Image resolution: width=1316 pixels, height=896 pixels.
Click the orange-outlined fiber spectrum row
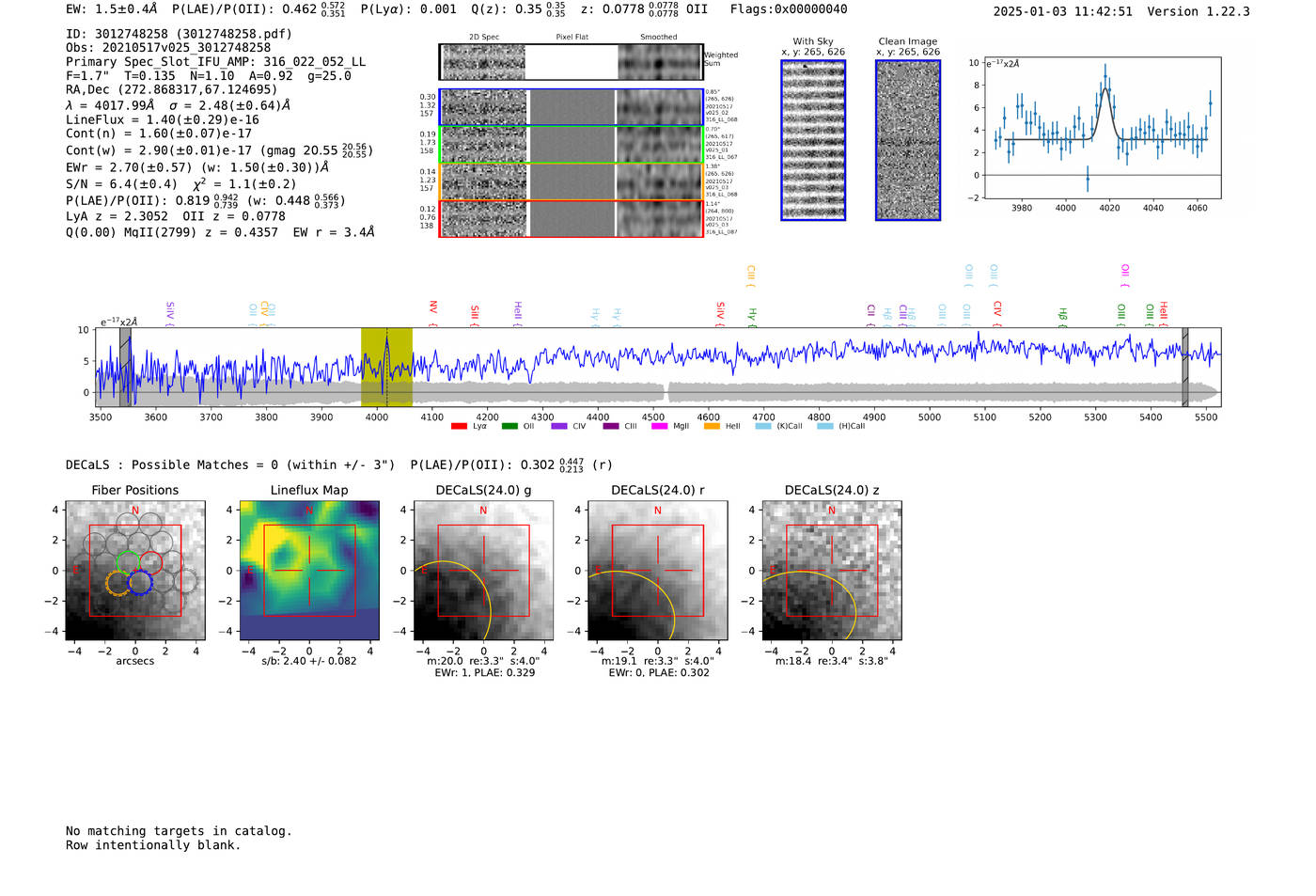[x=572, y=181]
